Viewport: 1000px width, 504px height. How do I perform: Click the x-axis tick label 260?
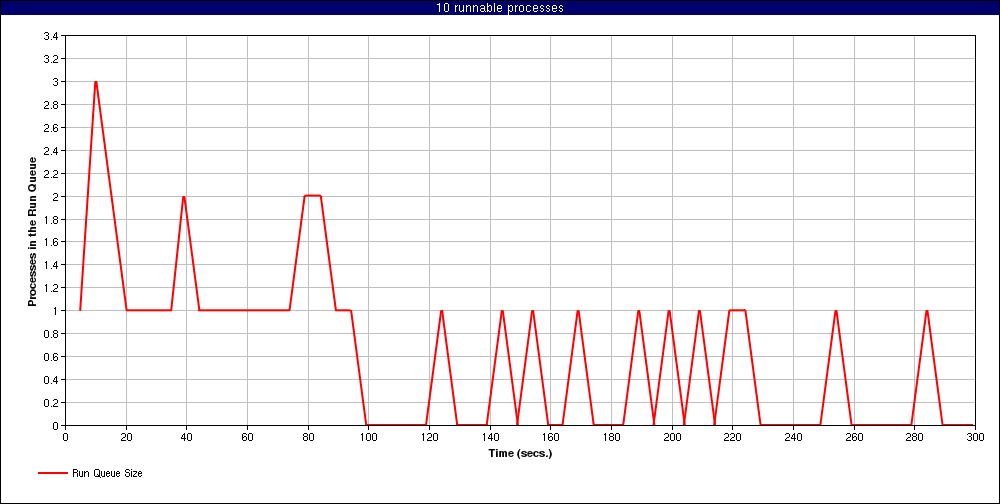(854, 437)
